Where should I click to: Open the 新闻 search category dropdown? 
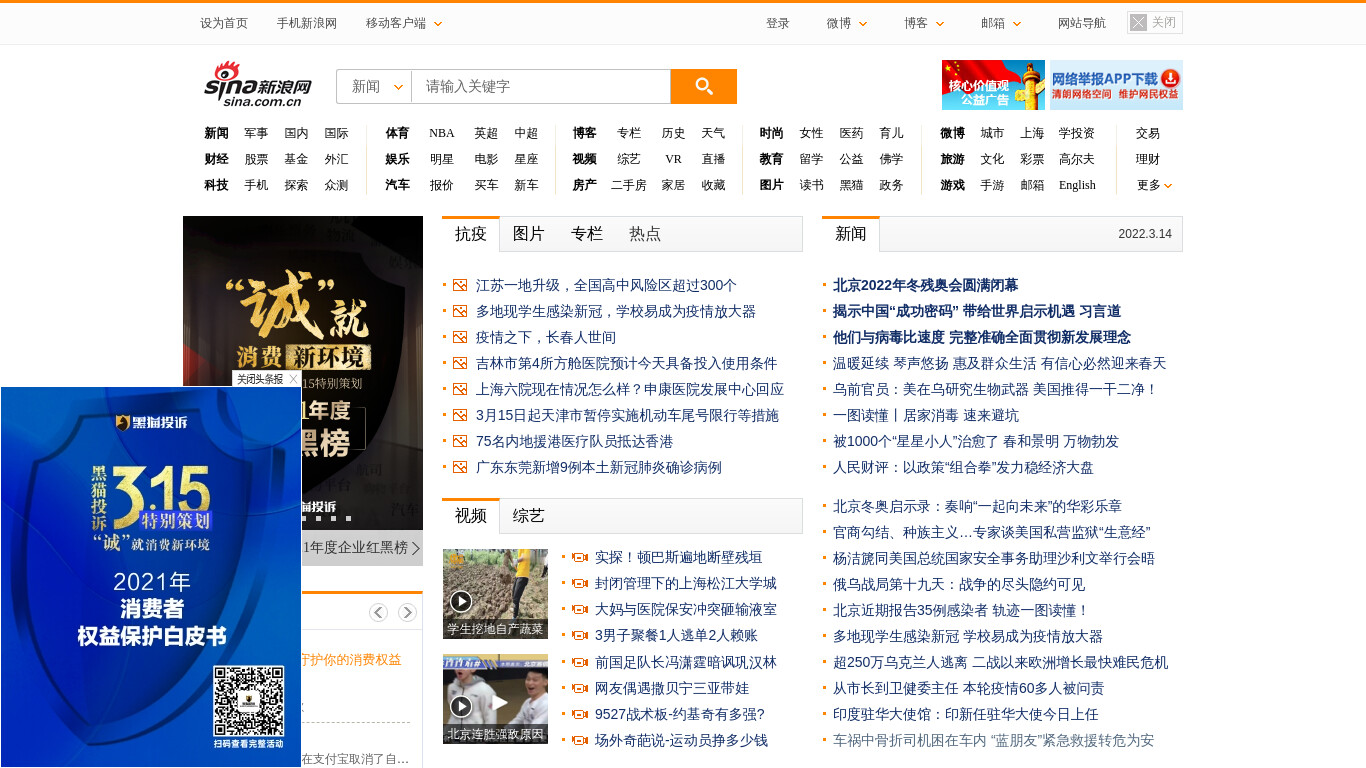pos(375,86)
